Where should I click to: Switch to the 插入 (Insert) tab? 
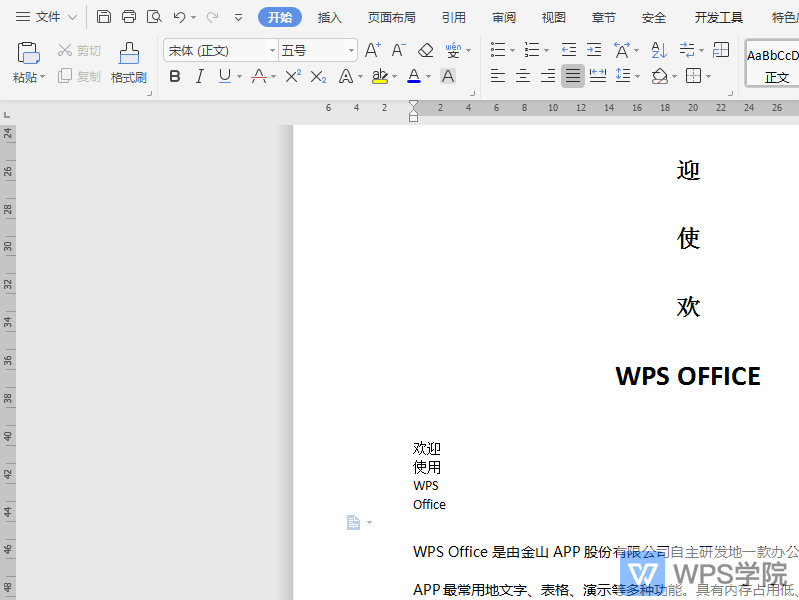pyautogui.click(x=330, y=17)
